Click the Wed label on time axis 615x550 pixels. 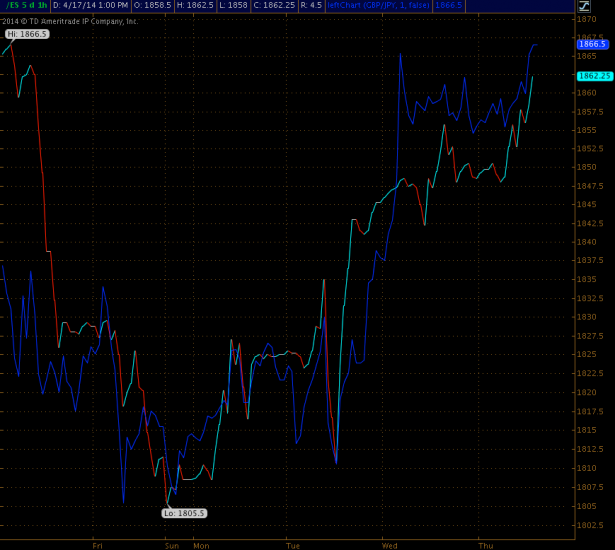(x=389, y=546)
